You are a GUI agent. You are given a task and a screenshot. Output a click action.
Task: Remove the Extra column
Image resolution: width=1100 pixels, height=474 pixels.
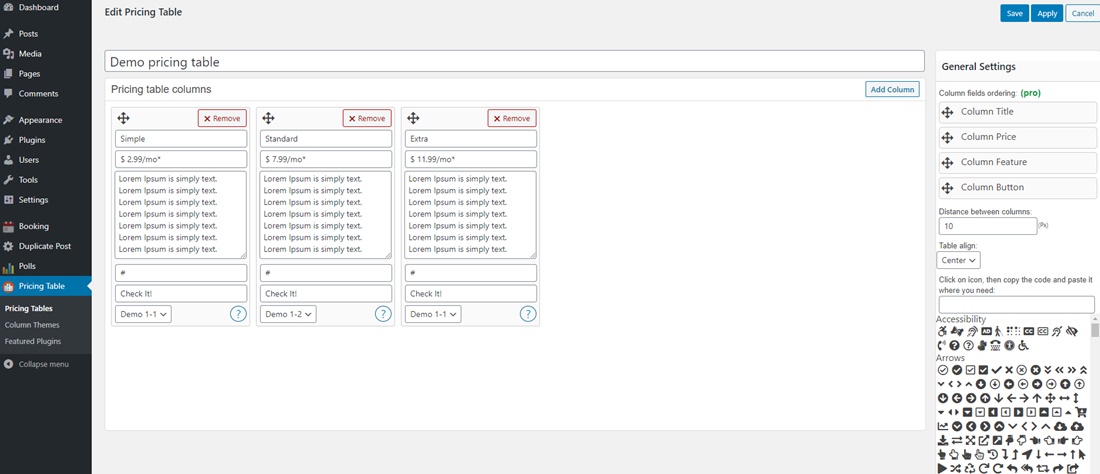[512, 118]
